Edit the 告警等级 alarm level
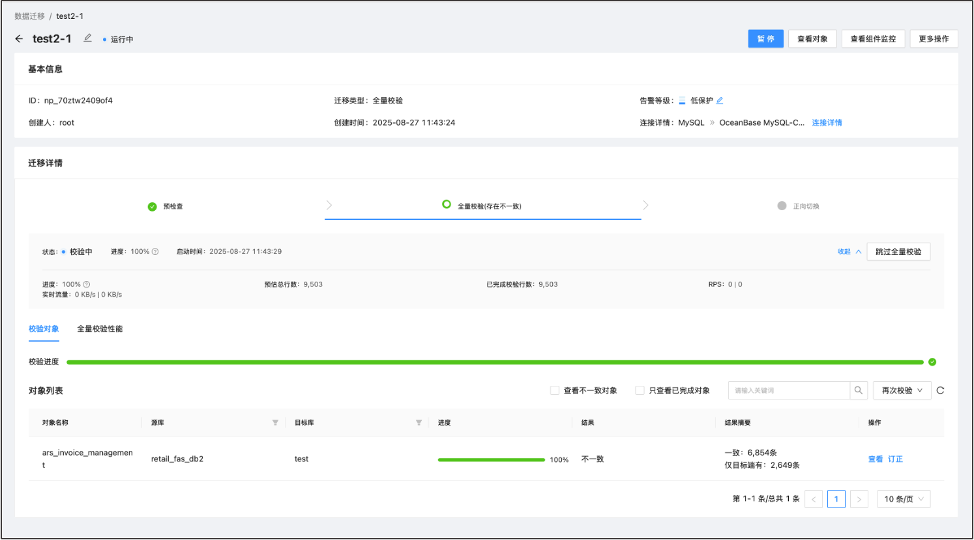Image resolution: width=974 pixels, height=540 pixels. point(720,100)
